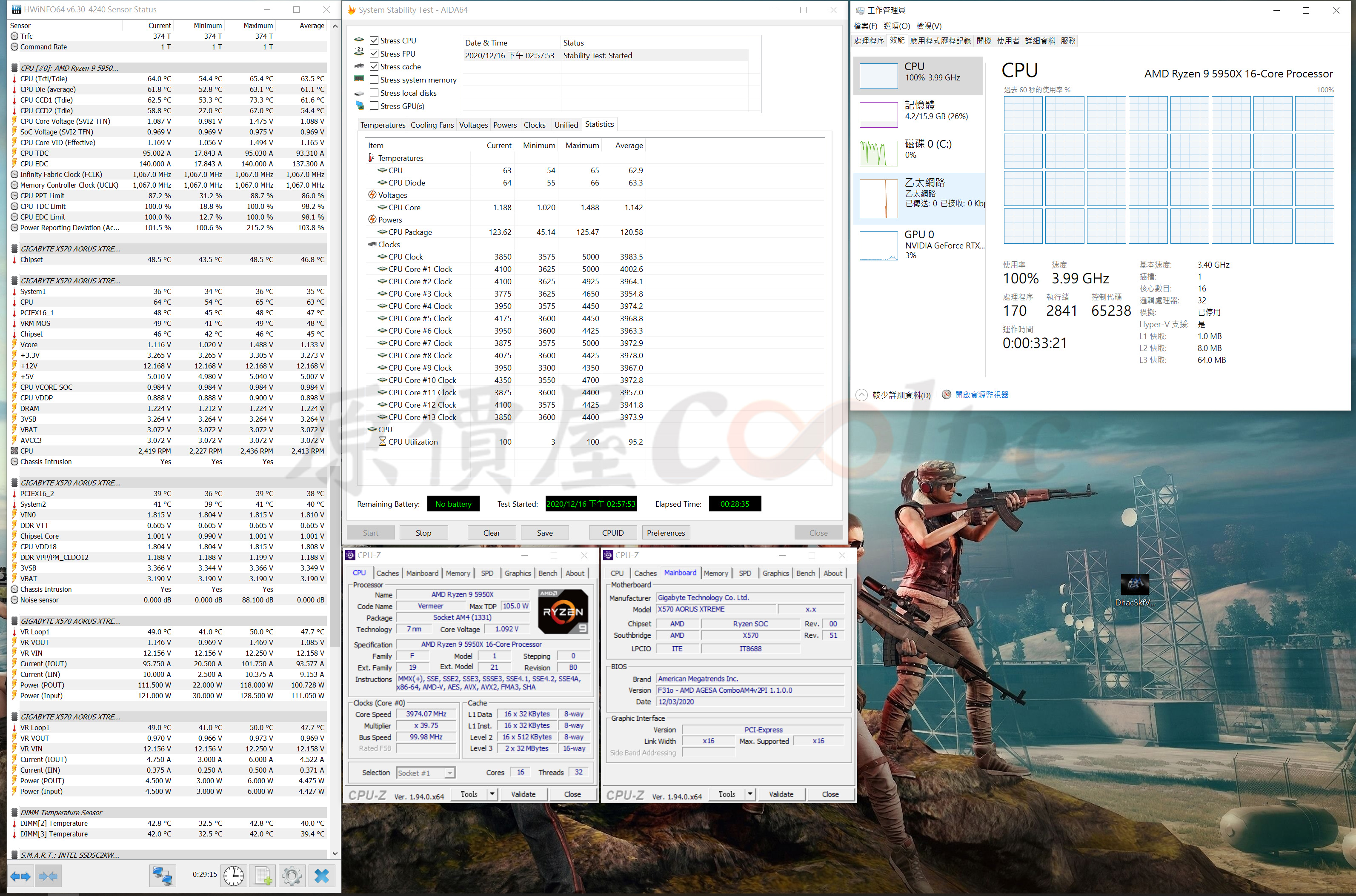This screenshot has height=896, width=1356.
Task: Open Task Manager 選項(O) menu
Action: tap(896, 26)
